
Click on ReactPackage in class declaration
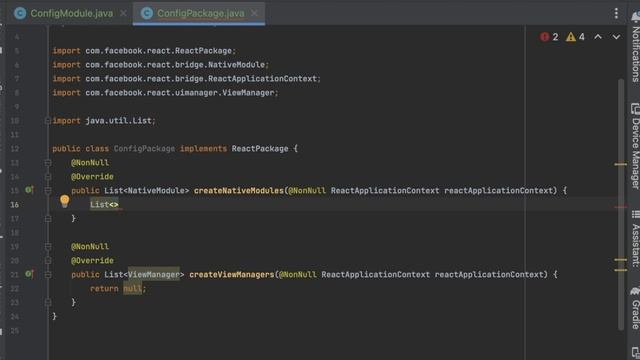[260, 149]
